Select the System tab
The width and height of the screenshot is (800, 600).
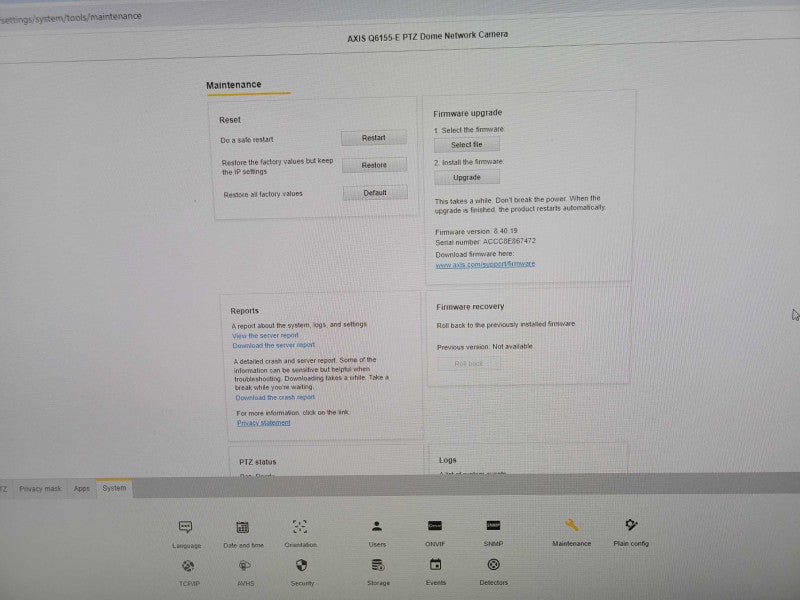pyautogui.click(x=114, y=488)
